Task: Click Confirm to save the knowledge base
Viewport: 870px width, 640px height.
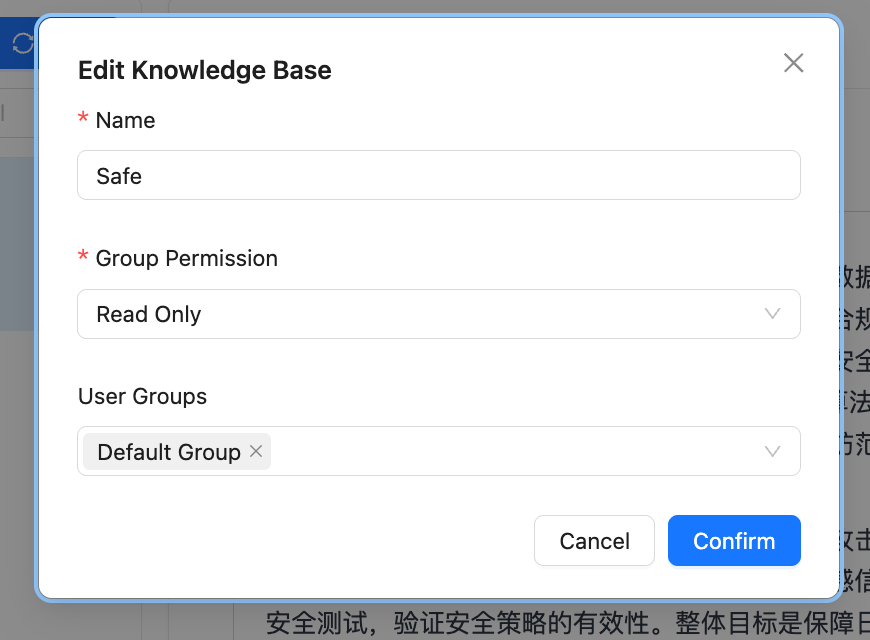Action: (x=734, y=540)
